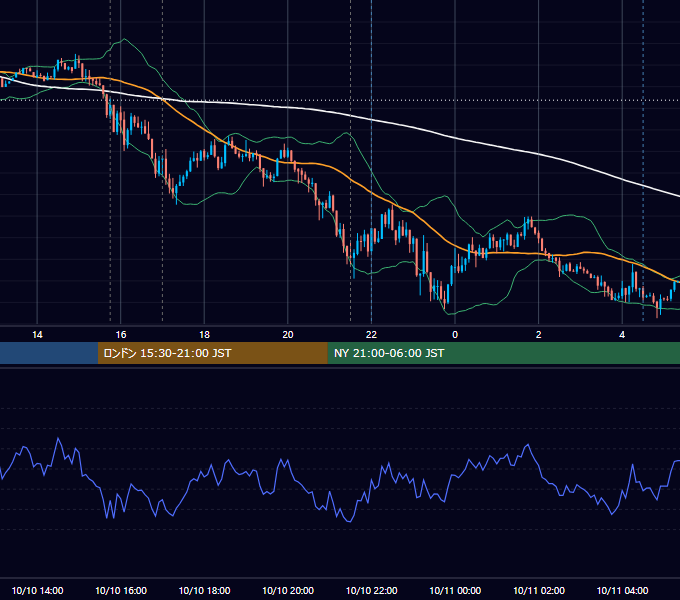Click the 10/10 14:00 date label

pyautogui.click(x=37, y=590)
